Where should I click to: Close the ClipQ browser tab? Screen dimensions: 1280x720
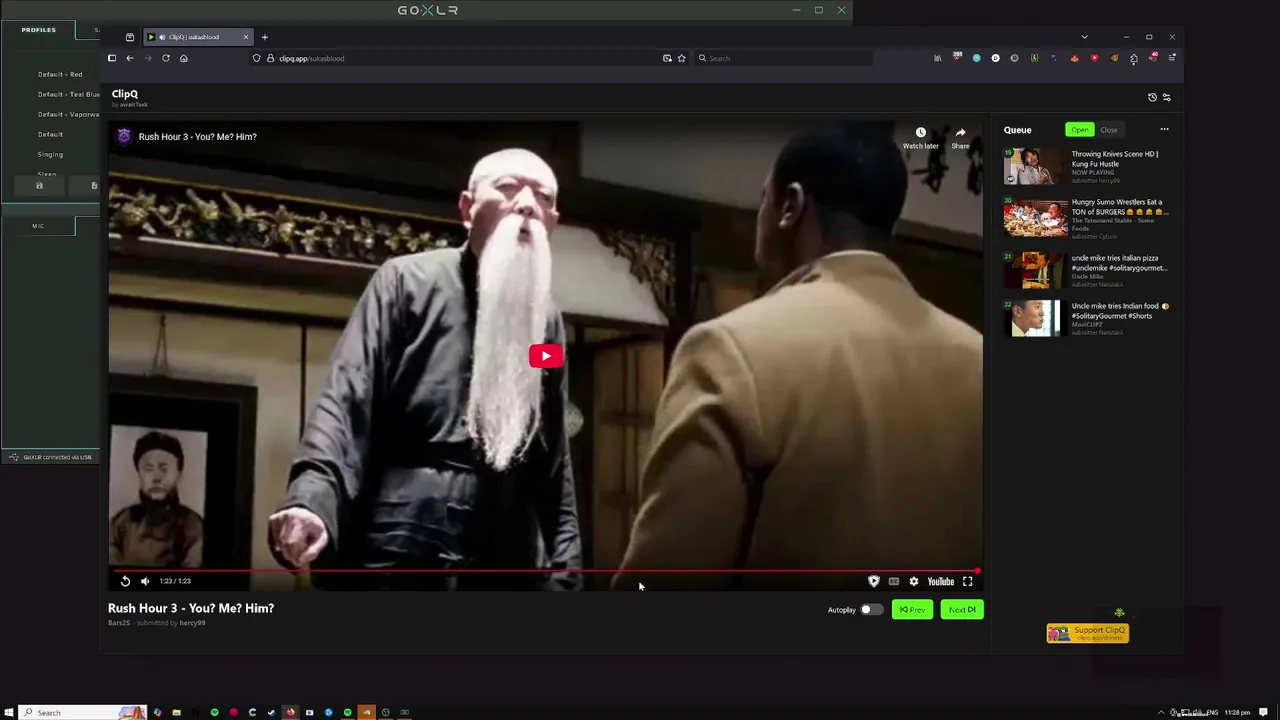coord(245,37)
